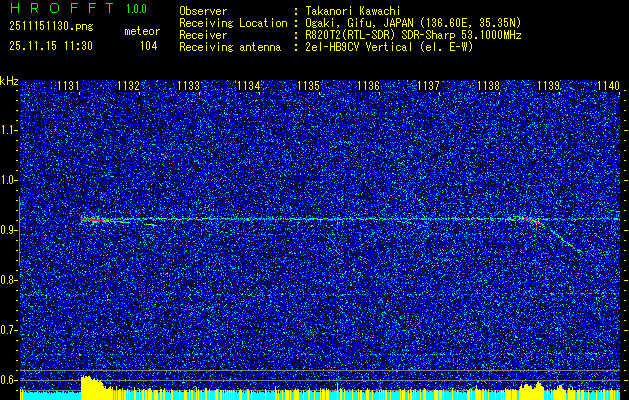Viewport: 629px width, 400px height.
Task: Click time marker 1138
Action: click(x=489, y=85)
